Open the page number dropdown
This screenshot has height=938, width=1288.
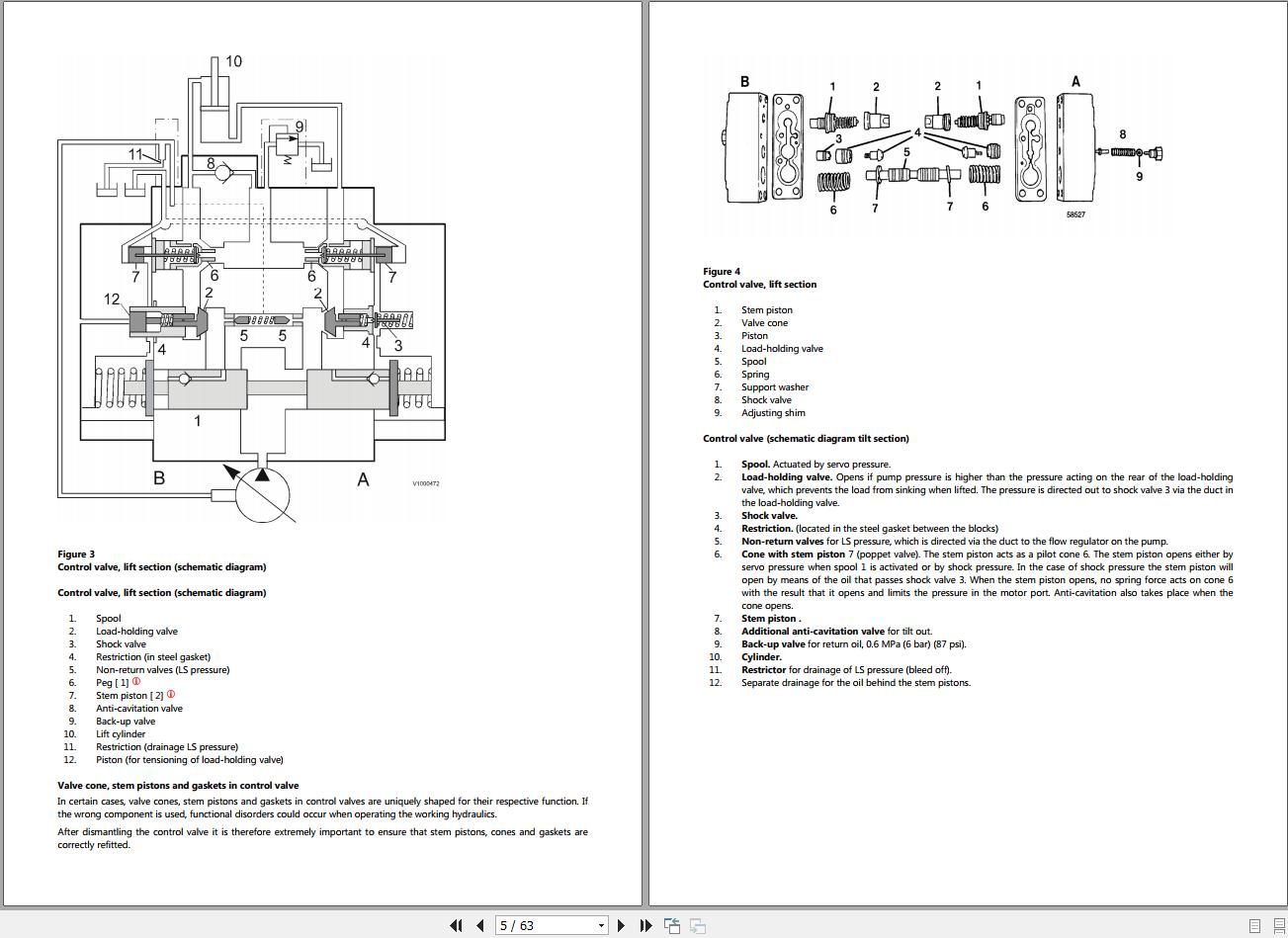point(601,925)
